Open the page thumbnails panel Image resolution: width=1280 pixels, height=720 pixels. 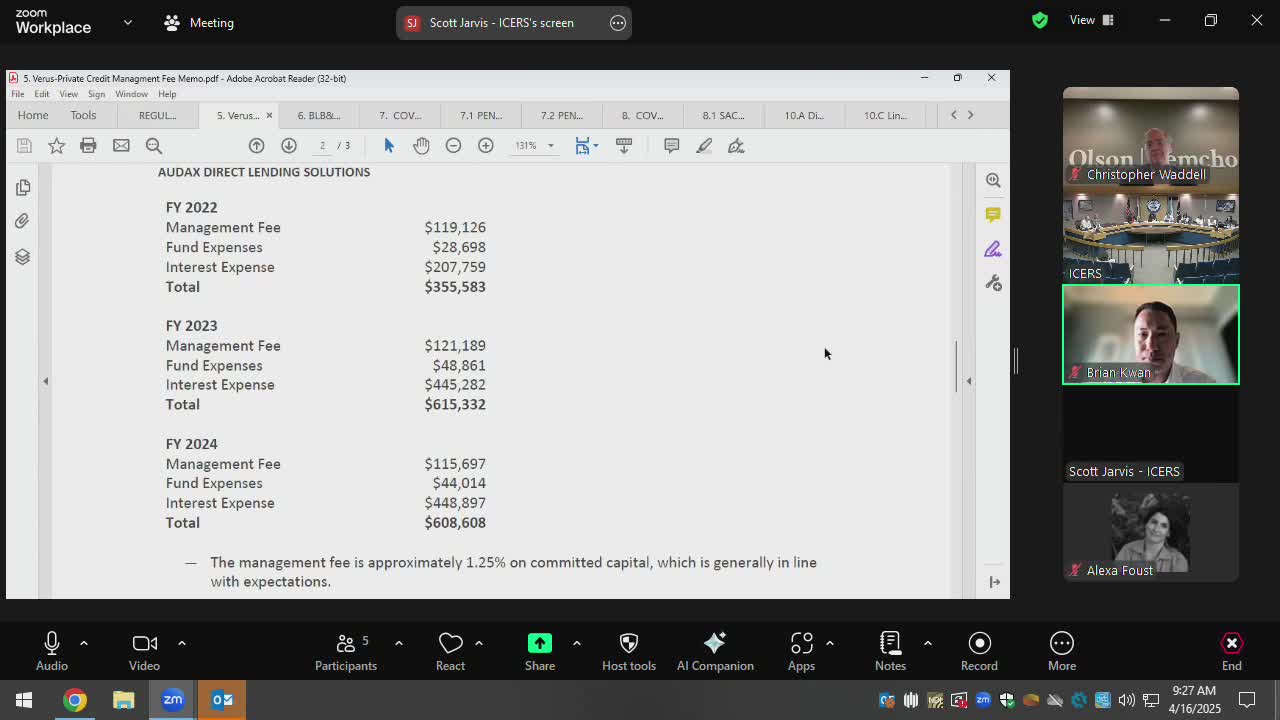[22, 188]
